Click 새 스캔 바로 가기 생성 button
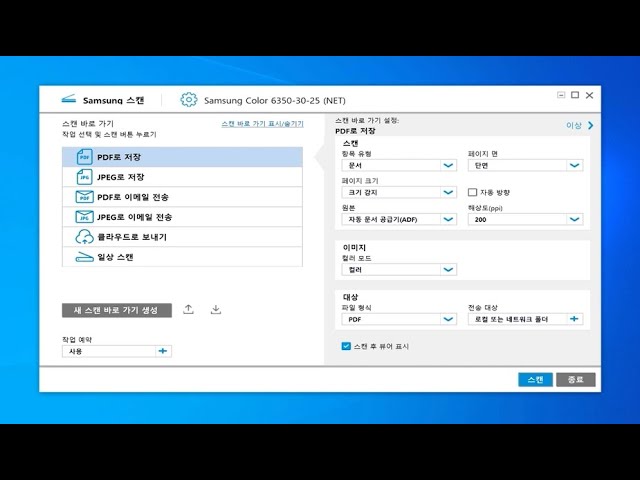 point(117,310)
